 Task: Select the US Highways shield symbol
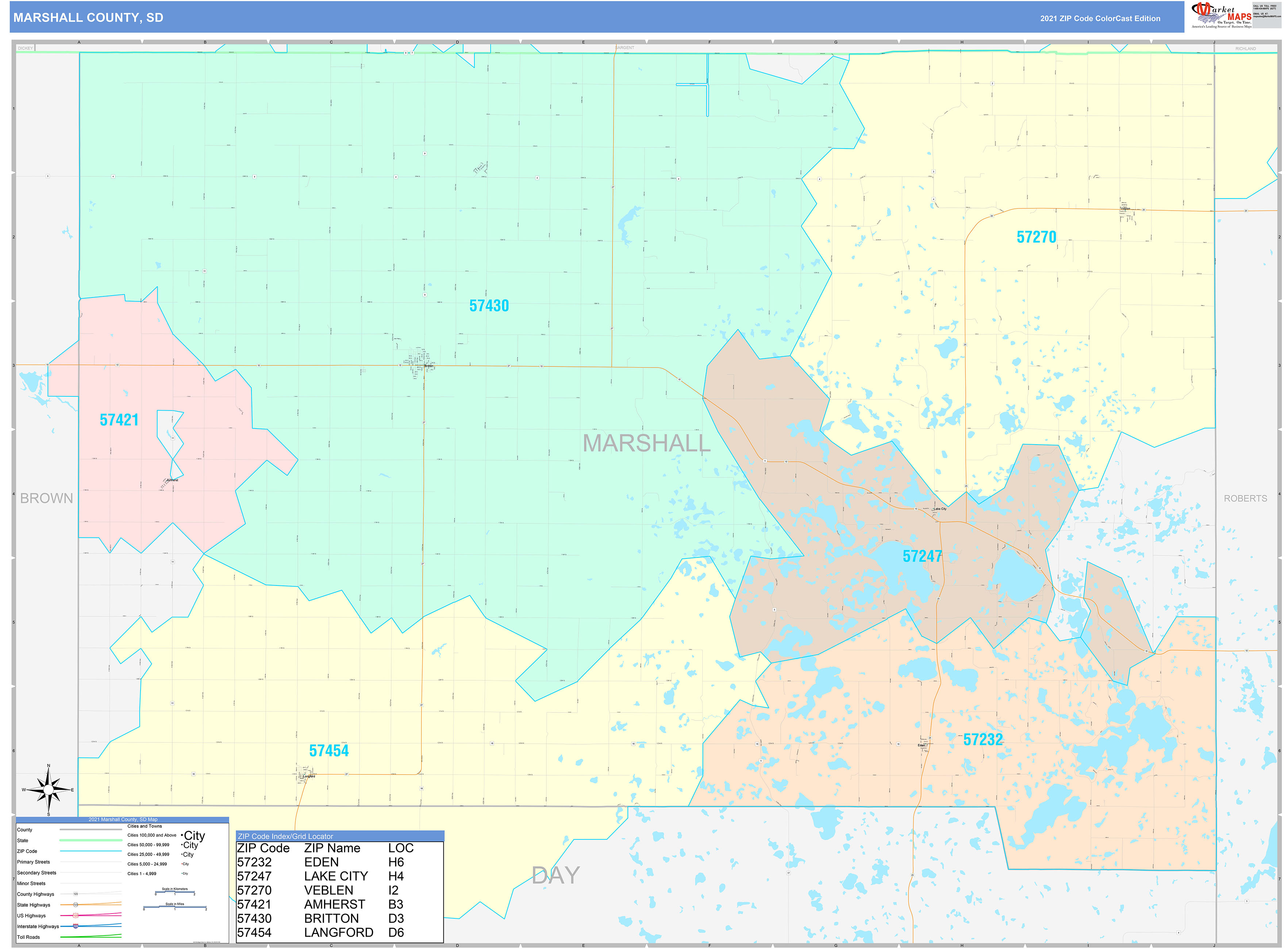coord(75,916)
